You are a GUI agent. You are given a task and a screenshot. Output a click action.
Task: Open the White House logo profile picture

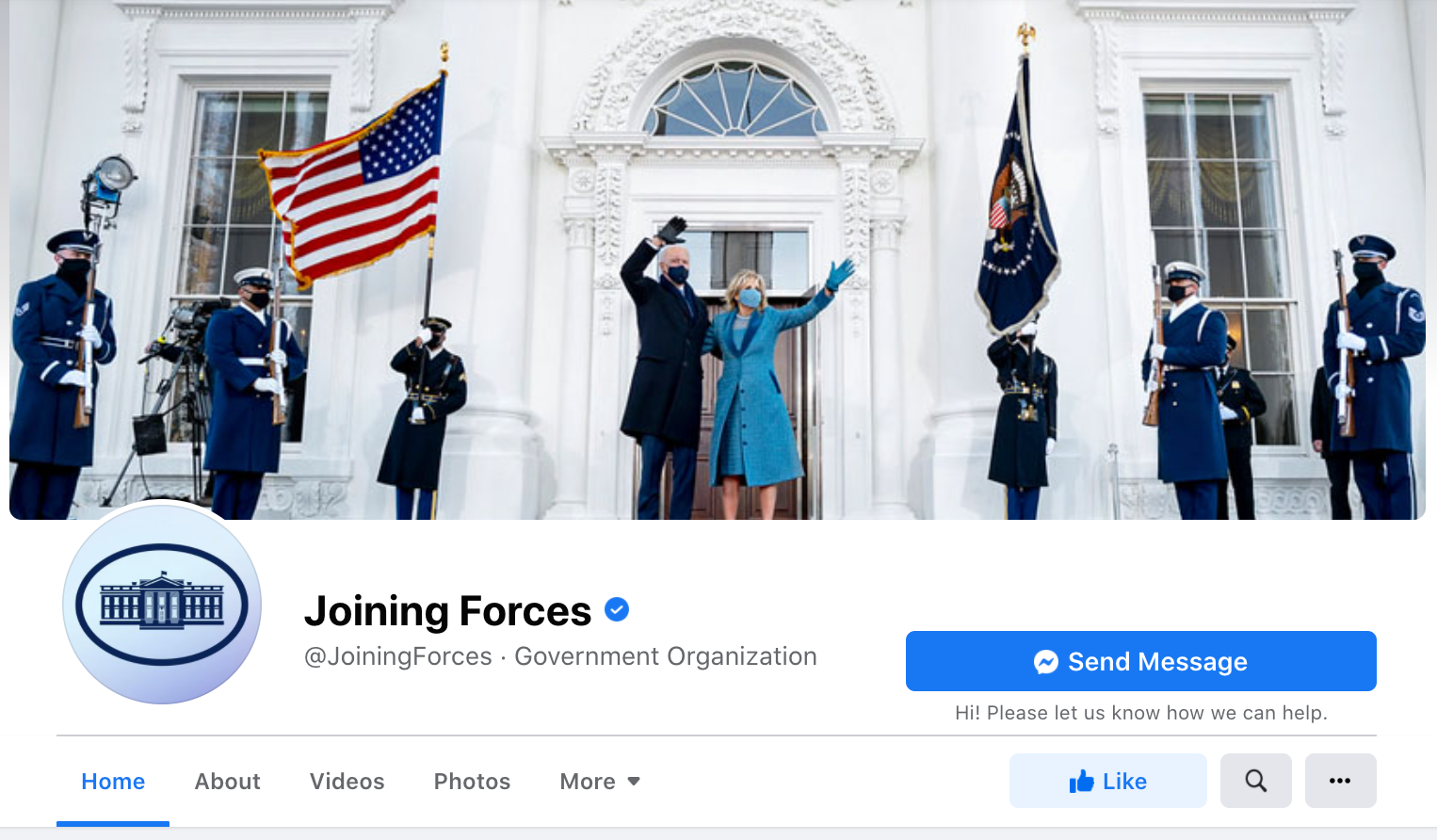(x=162, y=605)
